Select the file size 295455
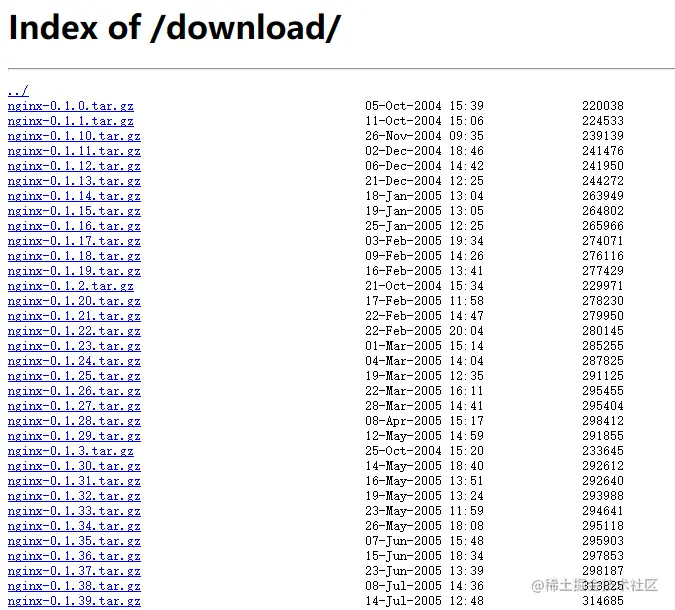The width and height of the screenshot is (675, 610). 603,391
